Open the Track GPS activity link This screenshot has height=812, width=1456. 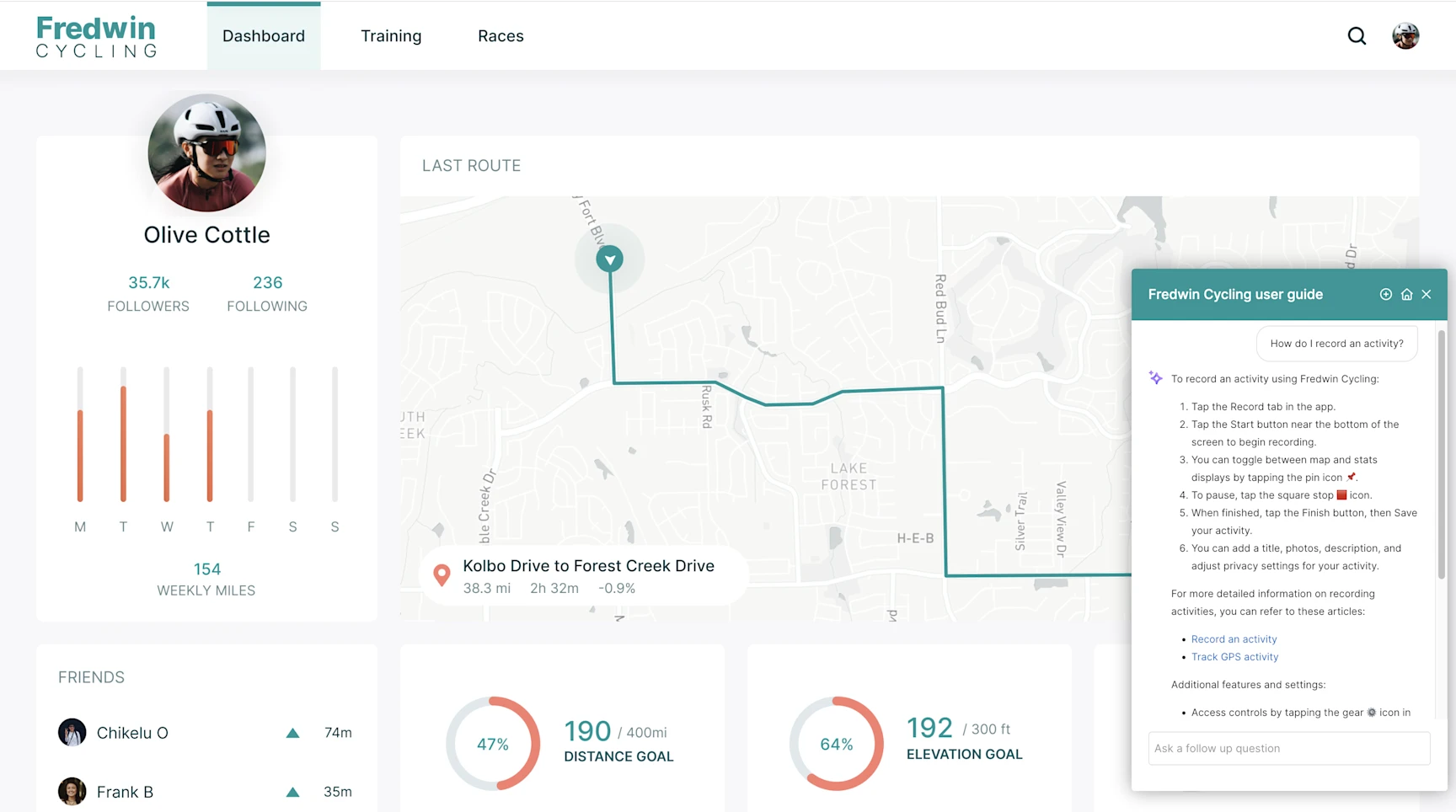point(1234,657)
